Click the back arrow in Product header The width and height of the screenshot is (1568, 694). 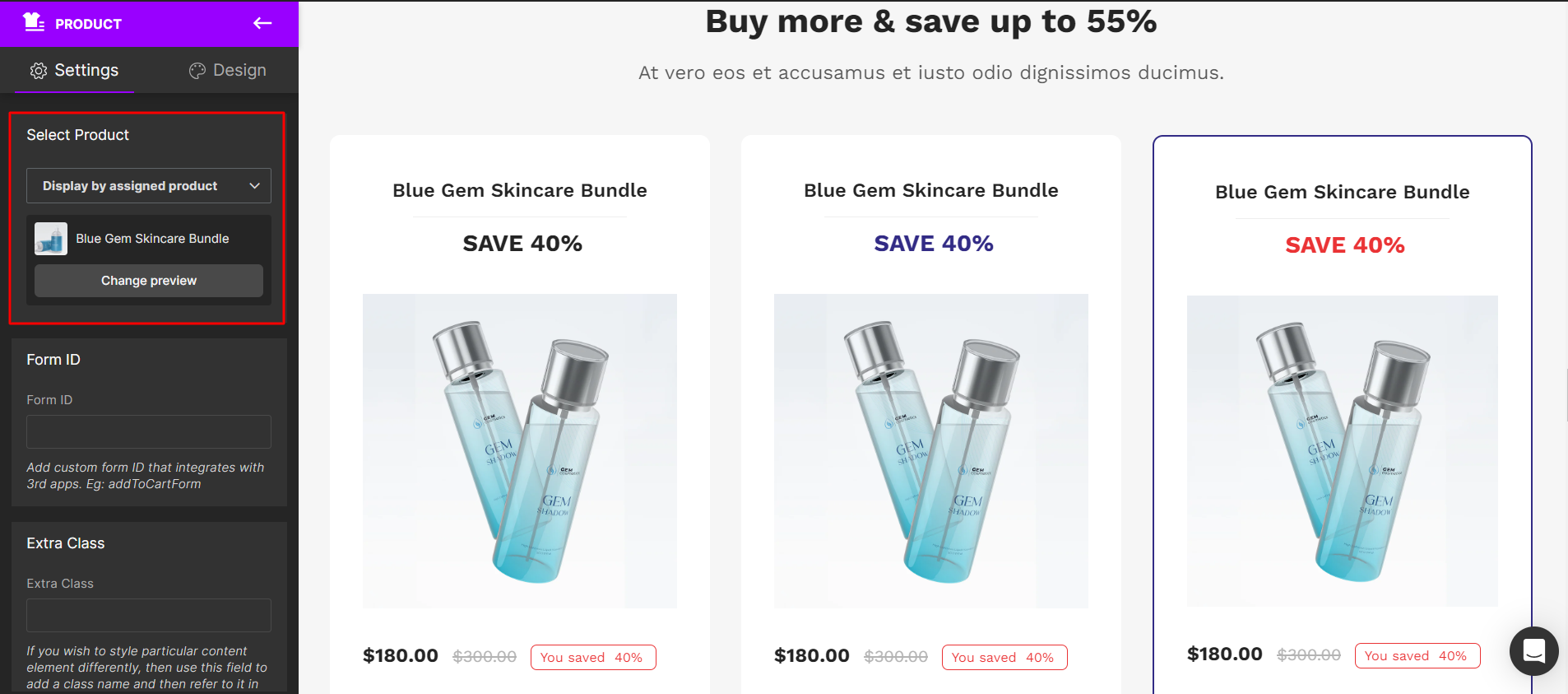262,23
